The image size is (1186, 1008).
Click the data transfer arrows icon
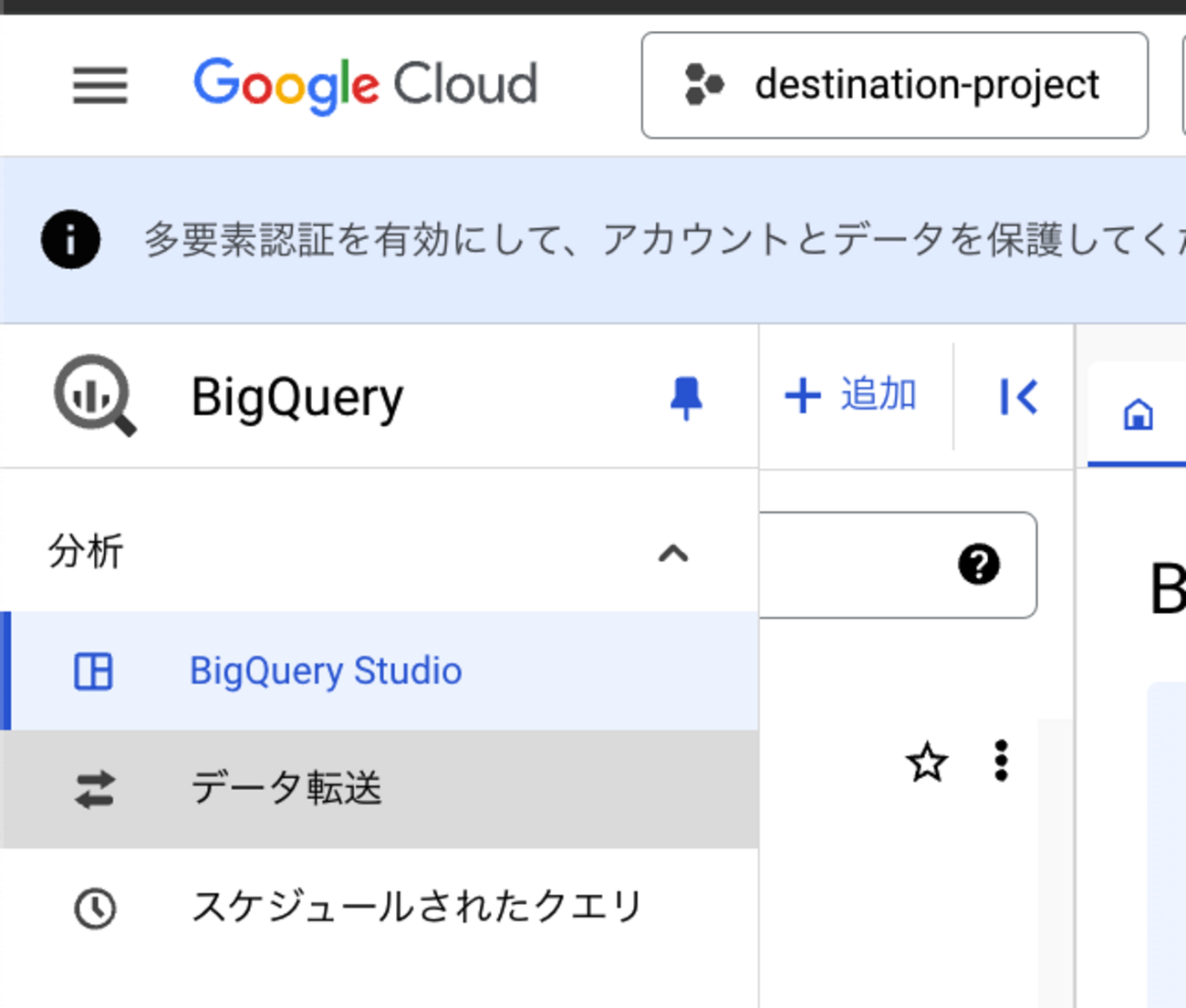tap(95, 790)
